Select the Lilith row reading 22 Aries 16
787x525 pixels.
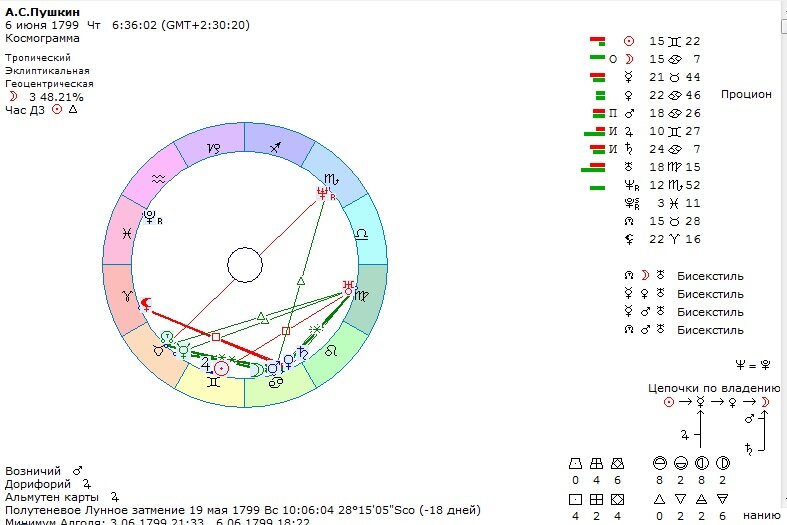[662, 239]
